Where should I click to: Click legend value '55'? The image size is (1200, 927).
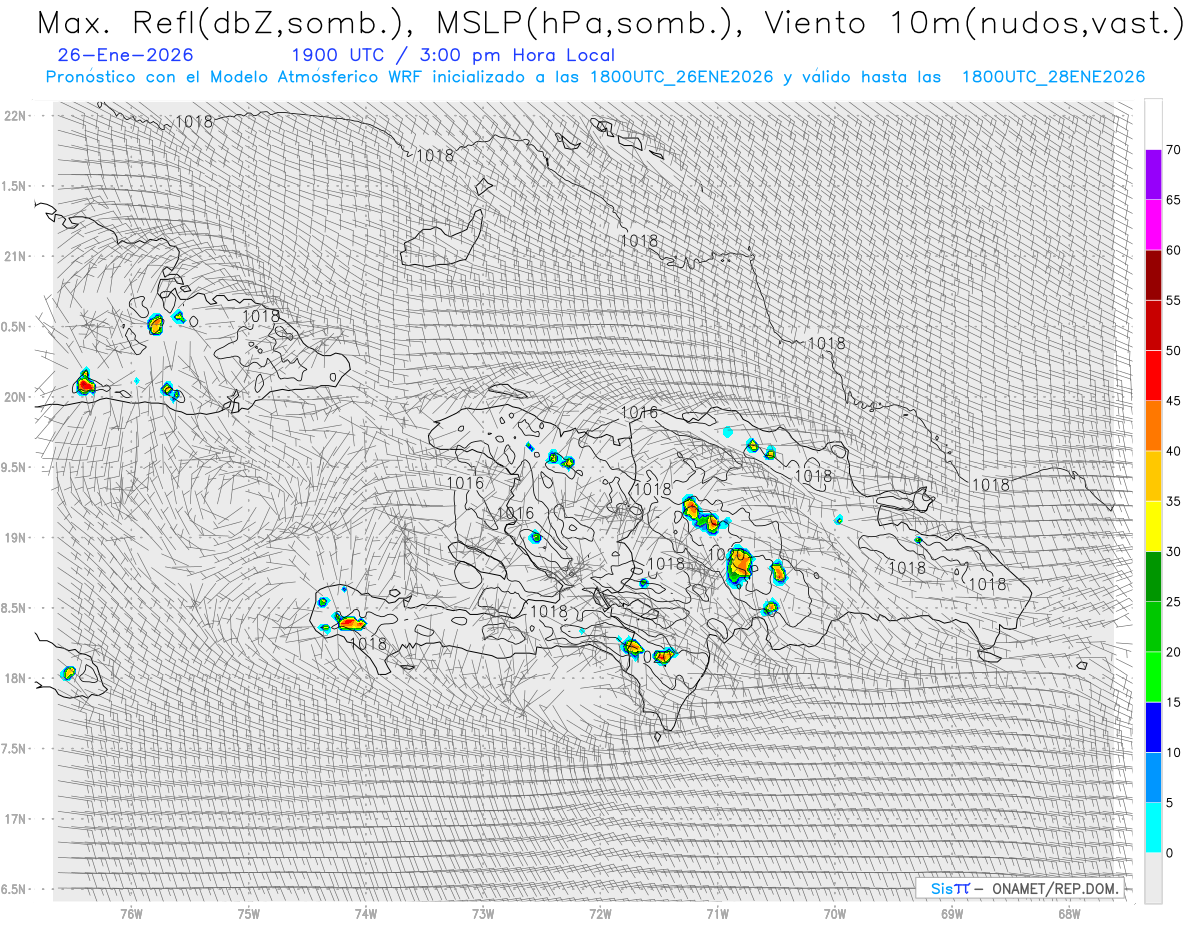click(x=1173, y=301)
